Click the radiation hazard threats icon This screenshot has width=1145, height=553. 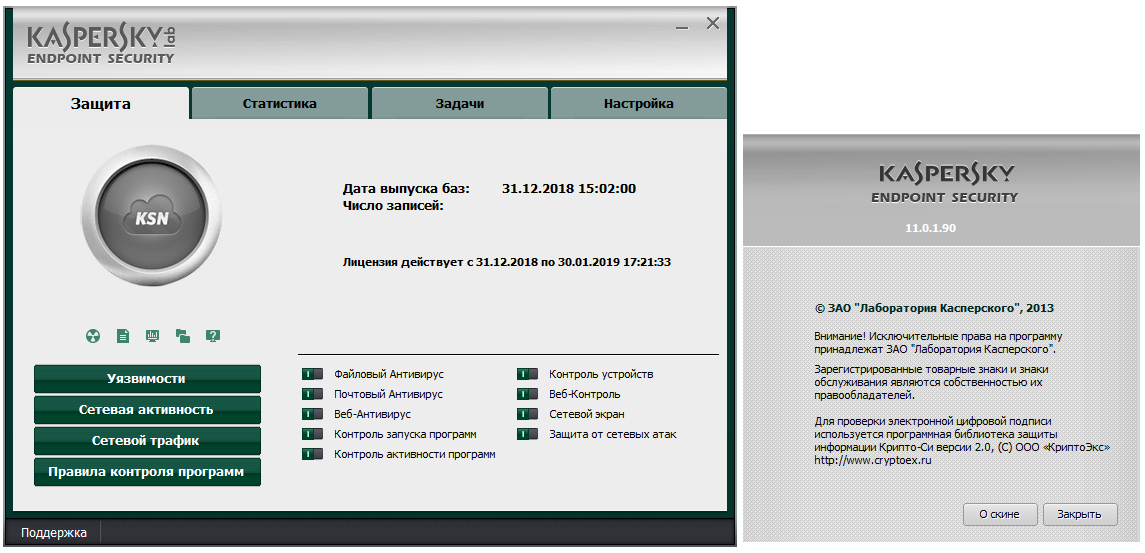coord(92,336)
